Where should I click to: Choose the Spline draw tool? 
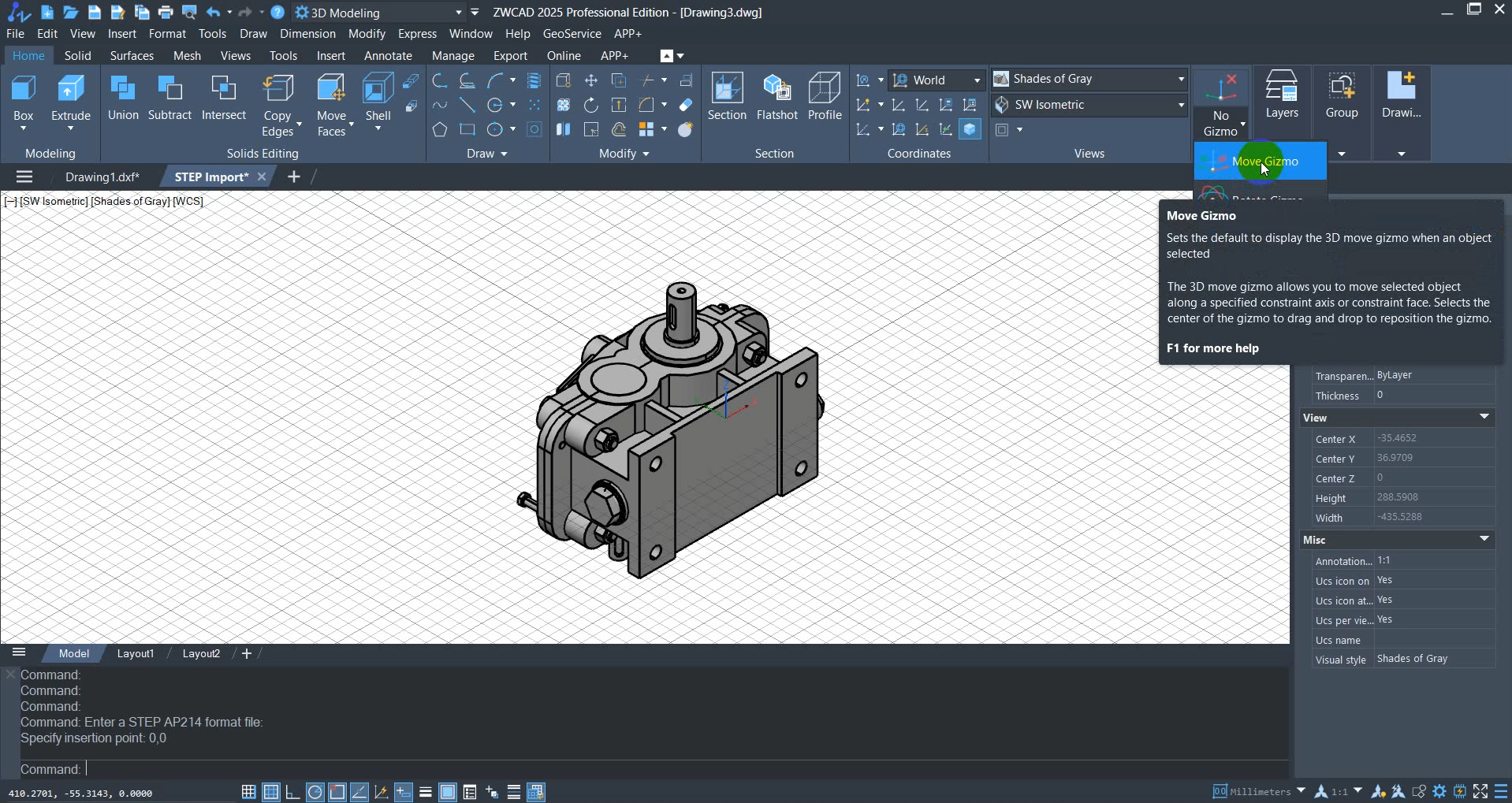pos(440,105)
